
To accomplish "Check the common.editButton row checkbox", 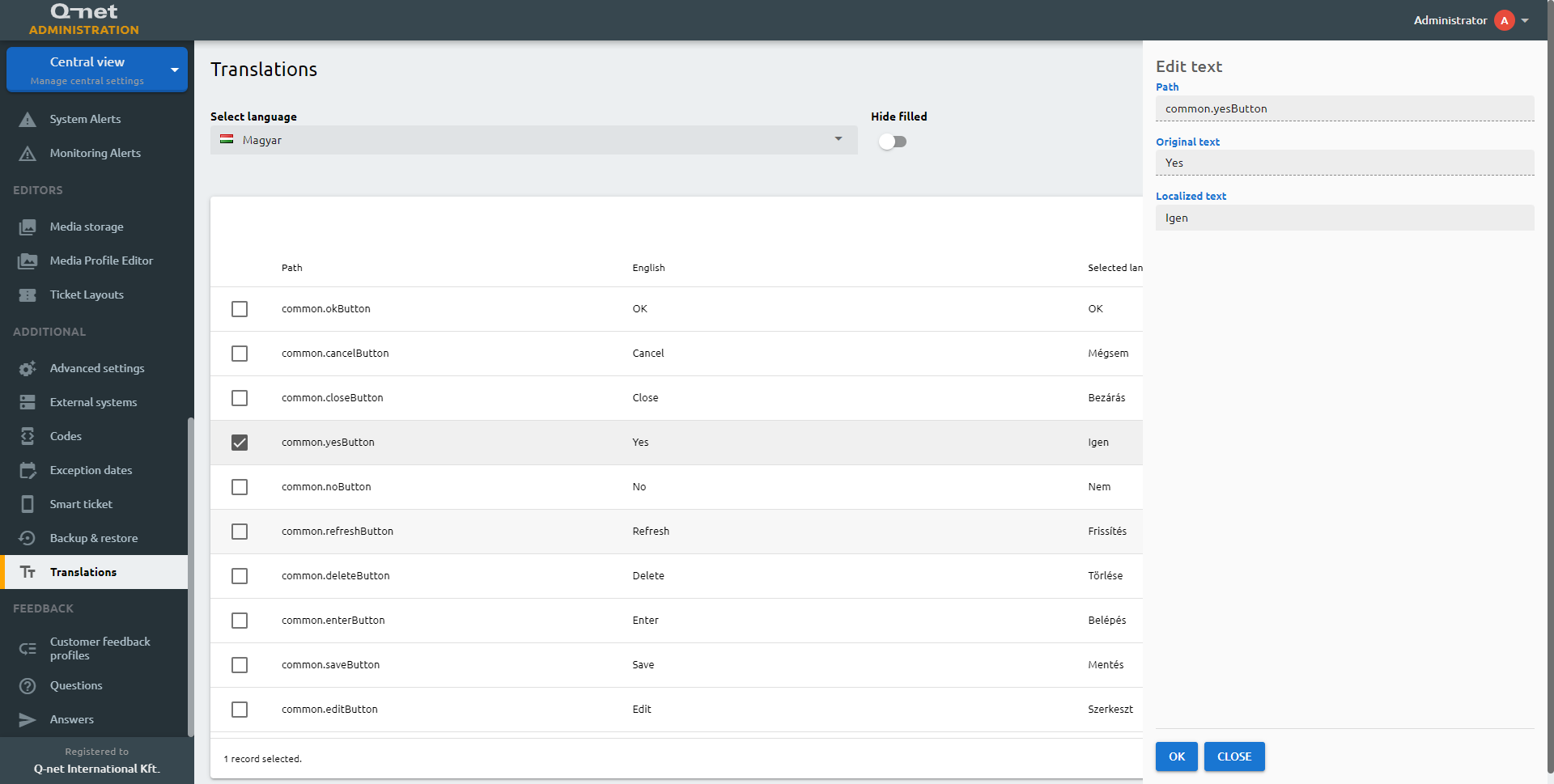I will (240, 710).
